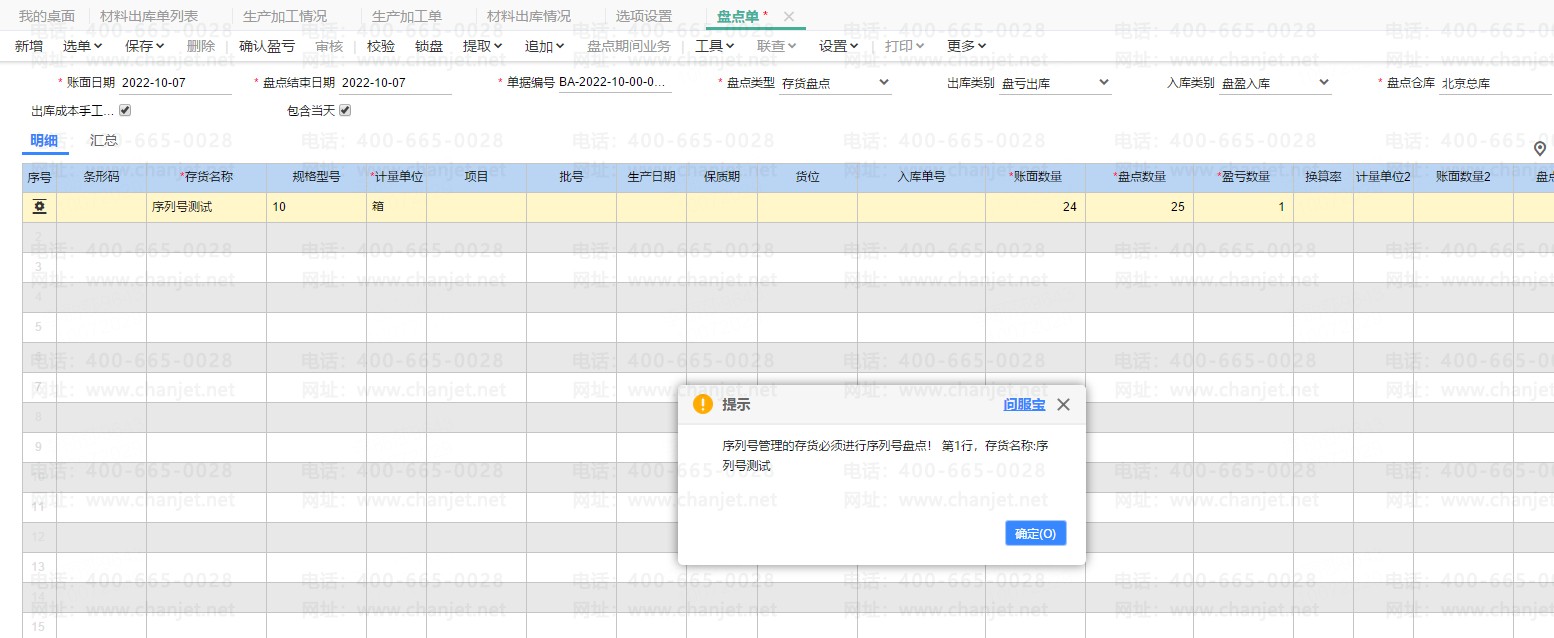This screenshot has width=1554, height=638.
Task: Open the 工具 toolbar menu
Action: pos(715,45)
